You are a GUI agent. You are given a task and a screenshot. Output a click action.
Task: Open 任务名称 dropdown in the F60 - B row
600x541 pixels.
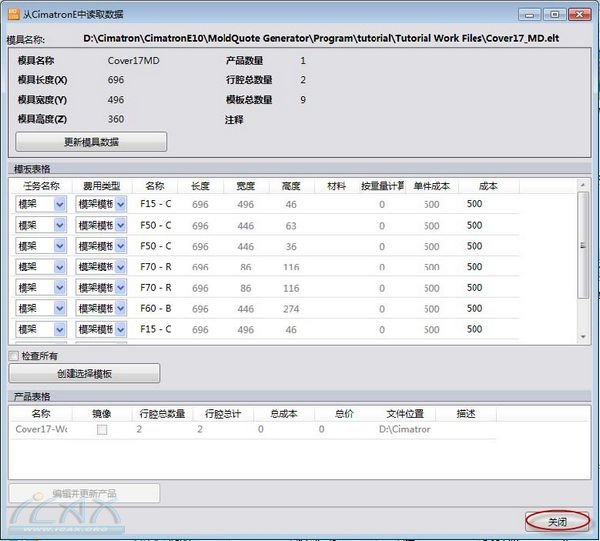60,308
